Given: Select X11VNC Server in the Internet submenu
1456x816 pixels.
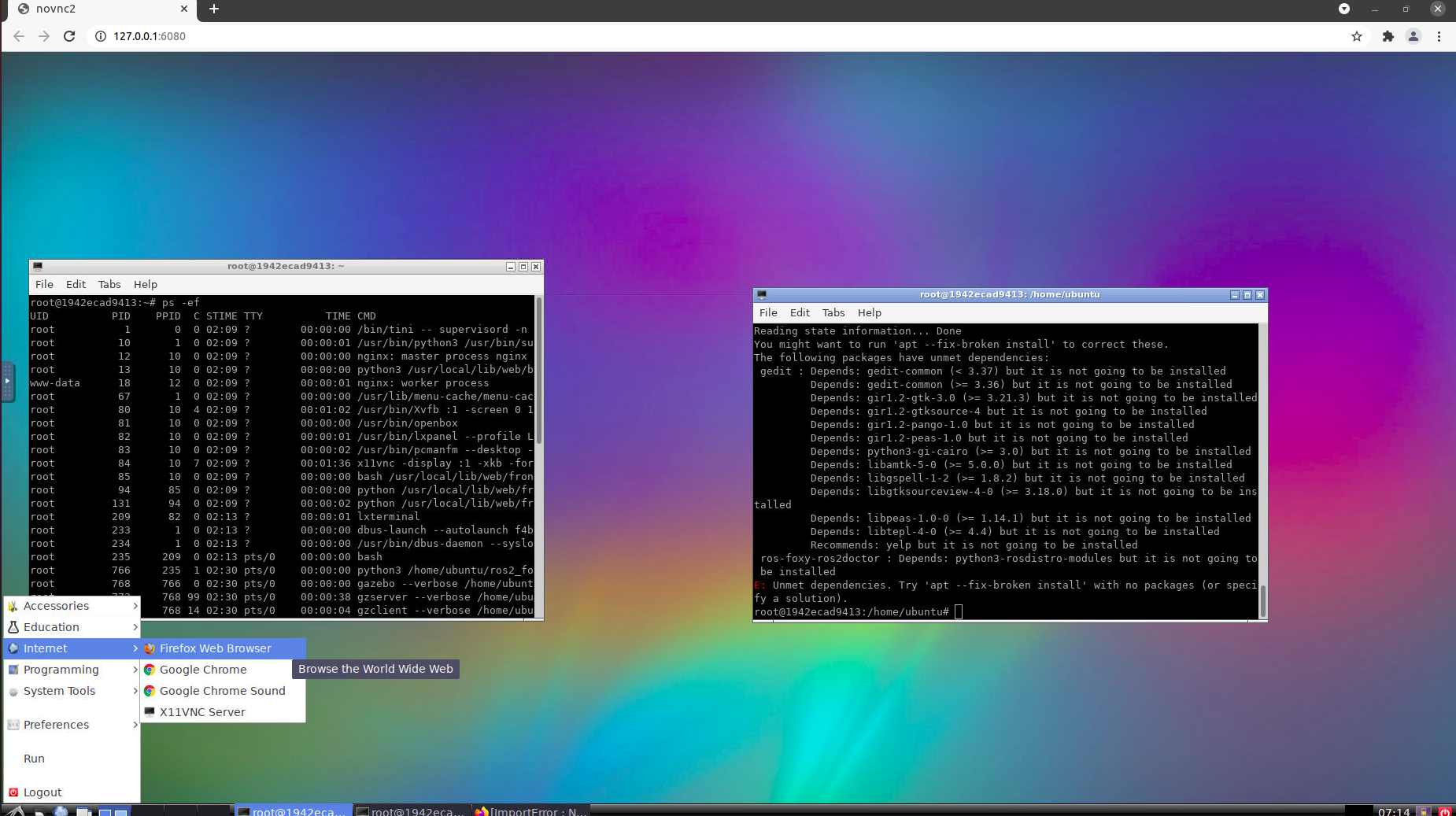Looking at the screenshot, I should 202,712.
